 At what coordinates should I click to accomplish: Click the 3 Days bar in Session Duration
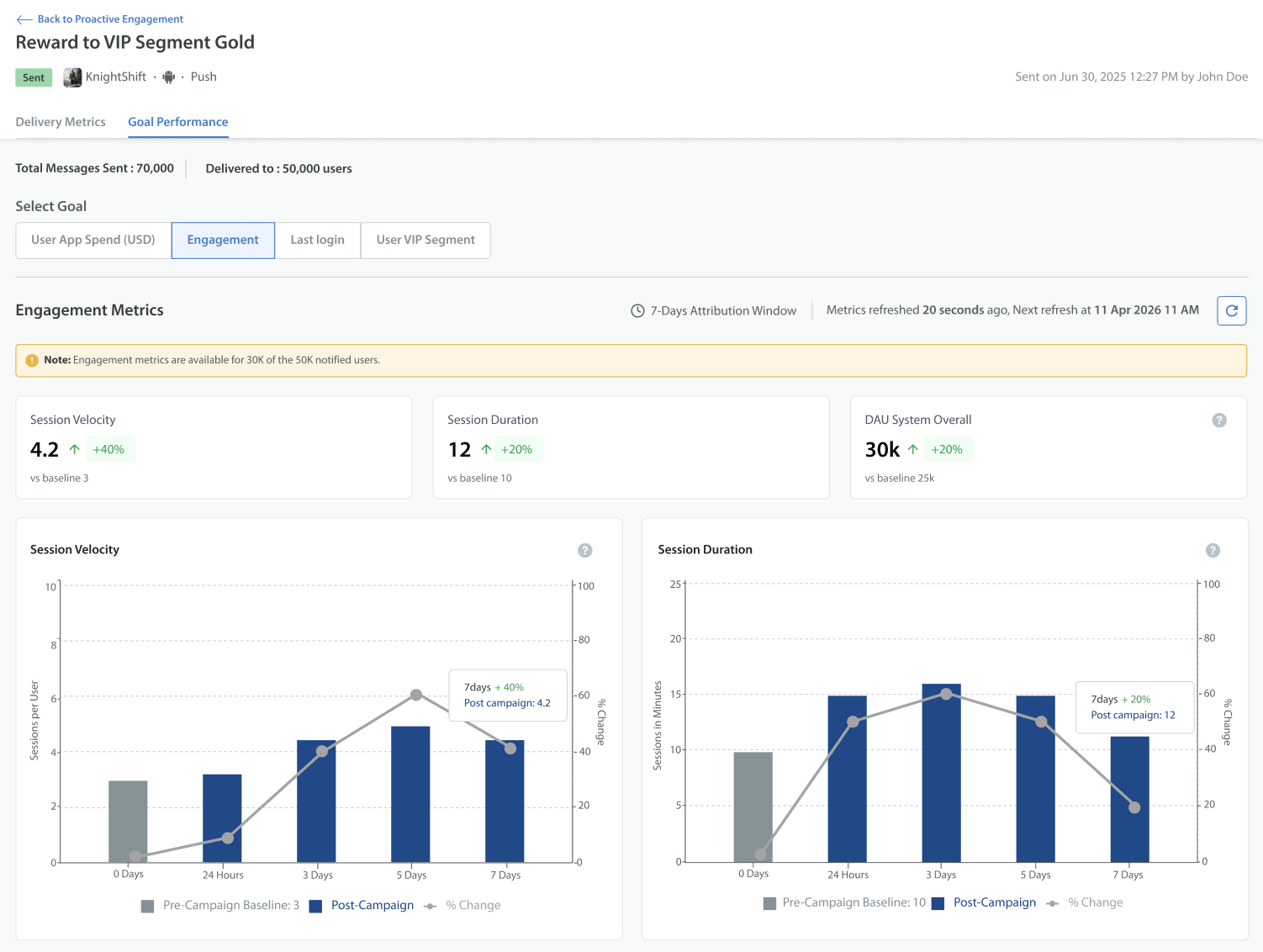coord(941,773)
